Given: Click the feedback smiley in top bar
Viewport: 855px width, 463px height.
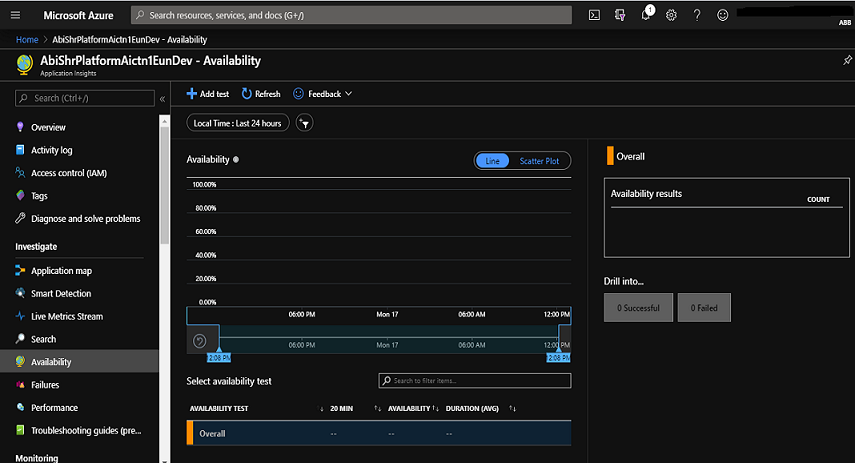Looking at the screenshot, I should click(x=722, y=15).
